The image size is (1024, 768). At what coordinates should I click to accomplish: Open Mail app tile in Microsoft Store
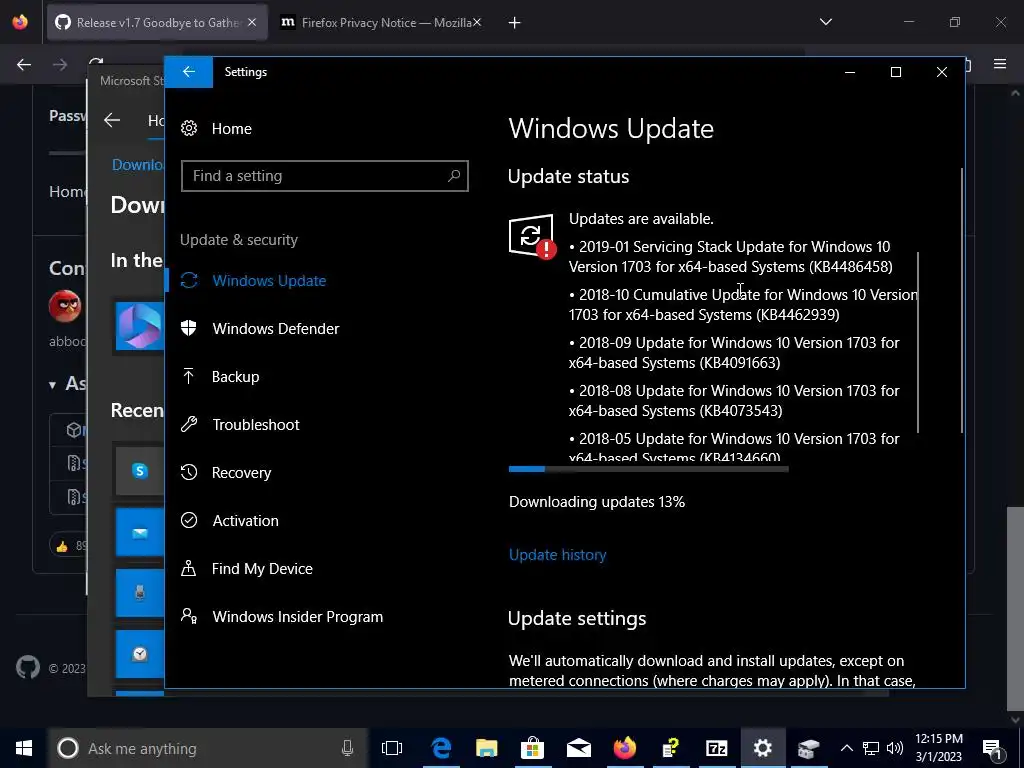(x=140, y=532)
